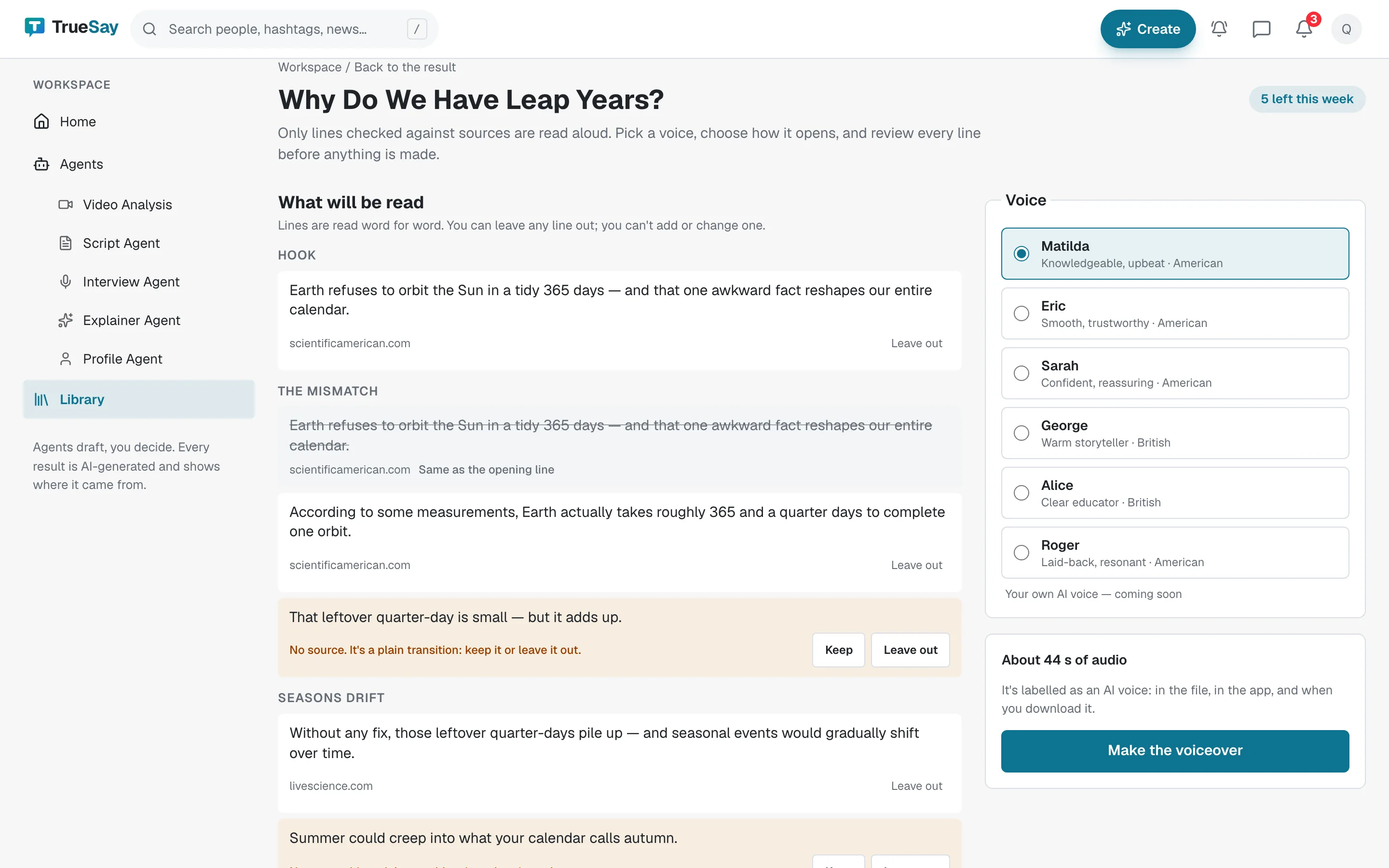This screenshot has height=868, width=1389.
Task: Leave out the leftover quarter-day line
Action: pos(910,650)
